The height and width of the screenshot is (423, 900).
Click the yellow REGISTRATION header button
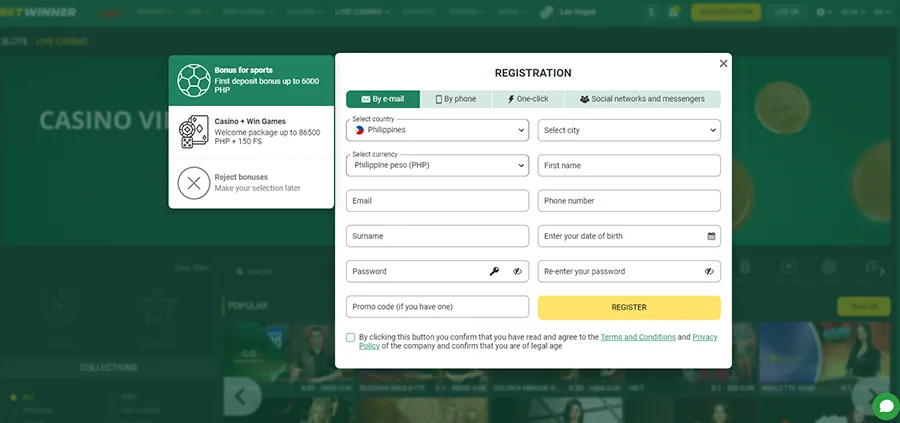(x=726, y=12)
